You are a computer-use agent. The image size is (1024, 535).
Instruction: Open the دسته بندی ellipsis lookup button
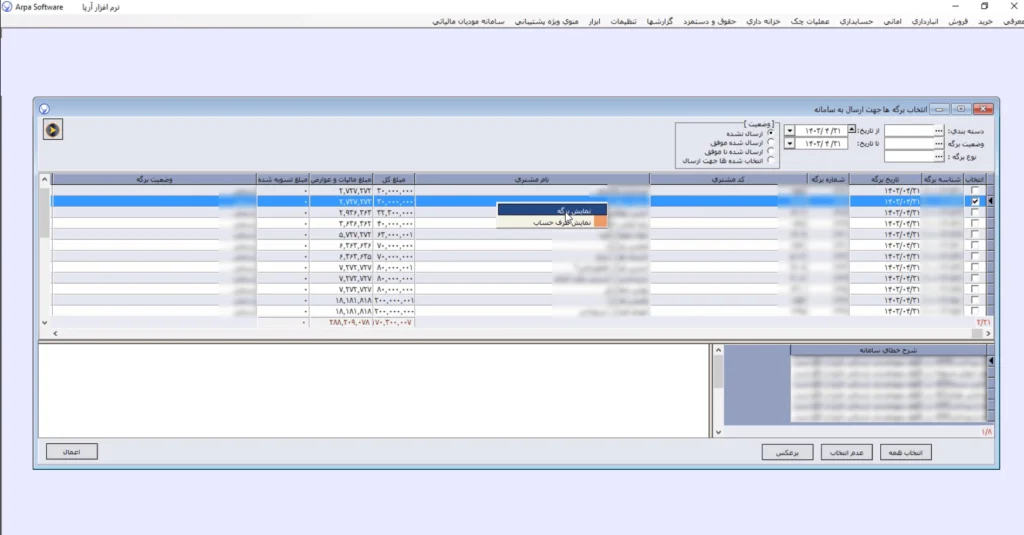click(937, 131)
